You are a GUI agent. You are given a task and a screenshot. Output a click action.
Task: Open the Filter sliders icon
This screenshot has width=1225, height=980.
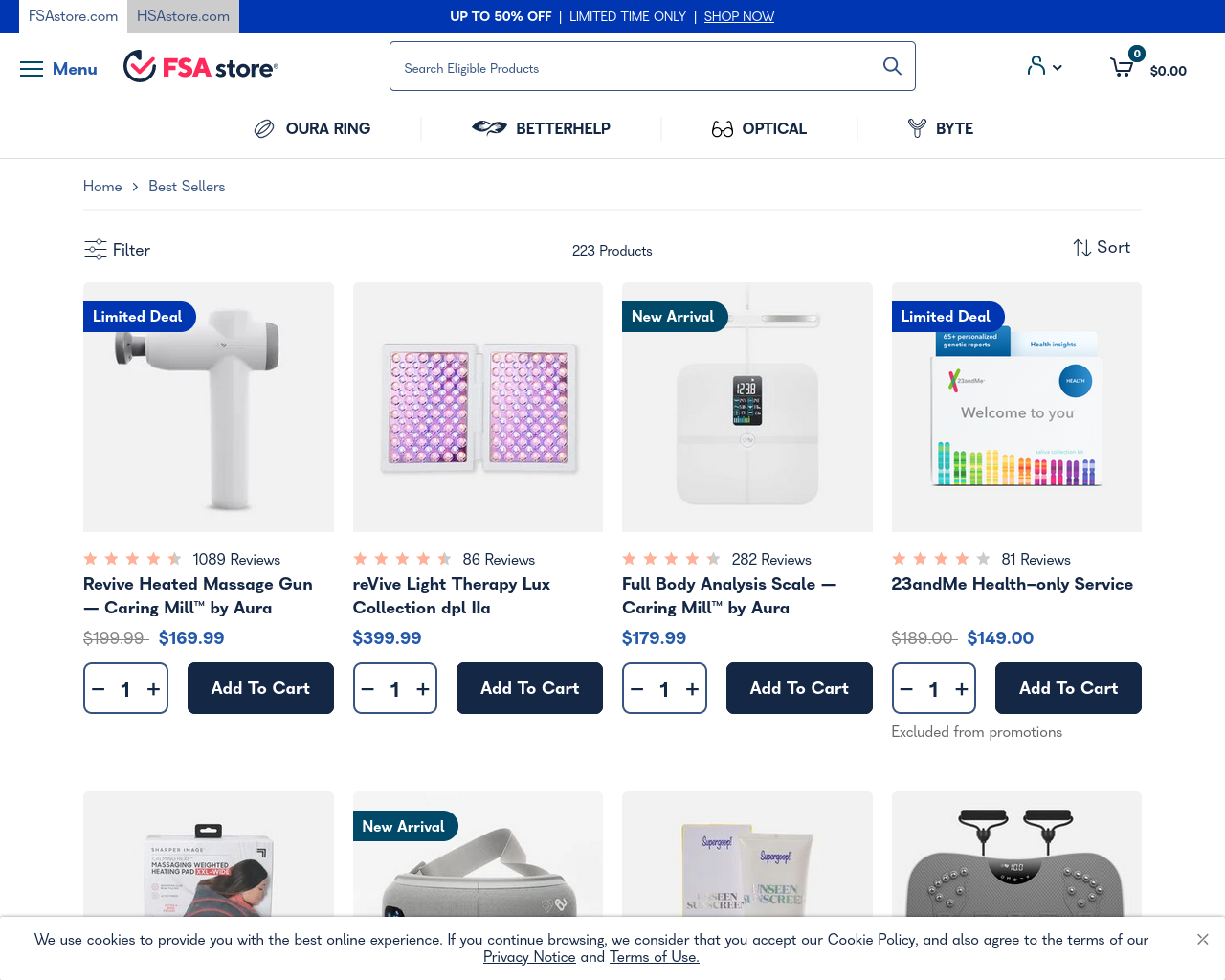96,250
